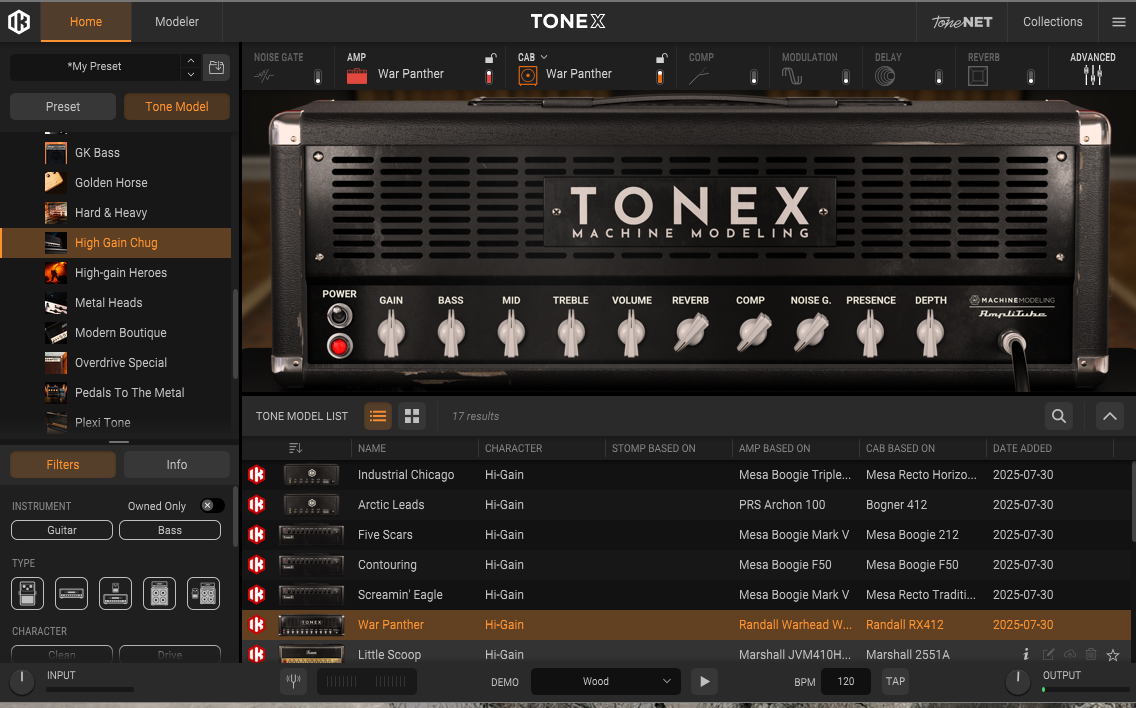This screenshot has height=708, width=1136.
Task: Filter instrument by Guitar
Action: click(62, 530)
